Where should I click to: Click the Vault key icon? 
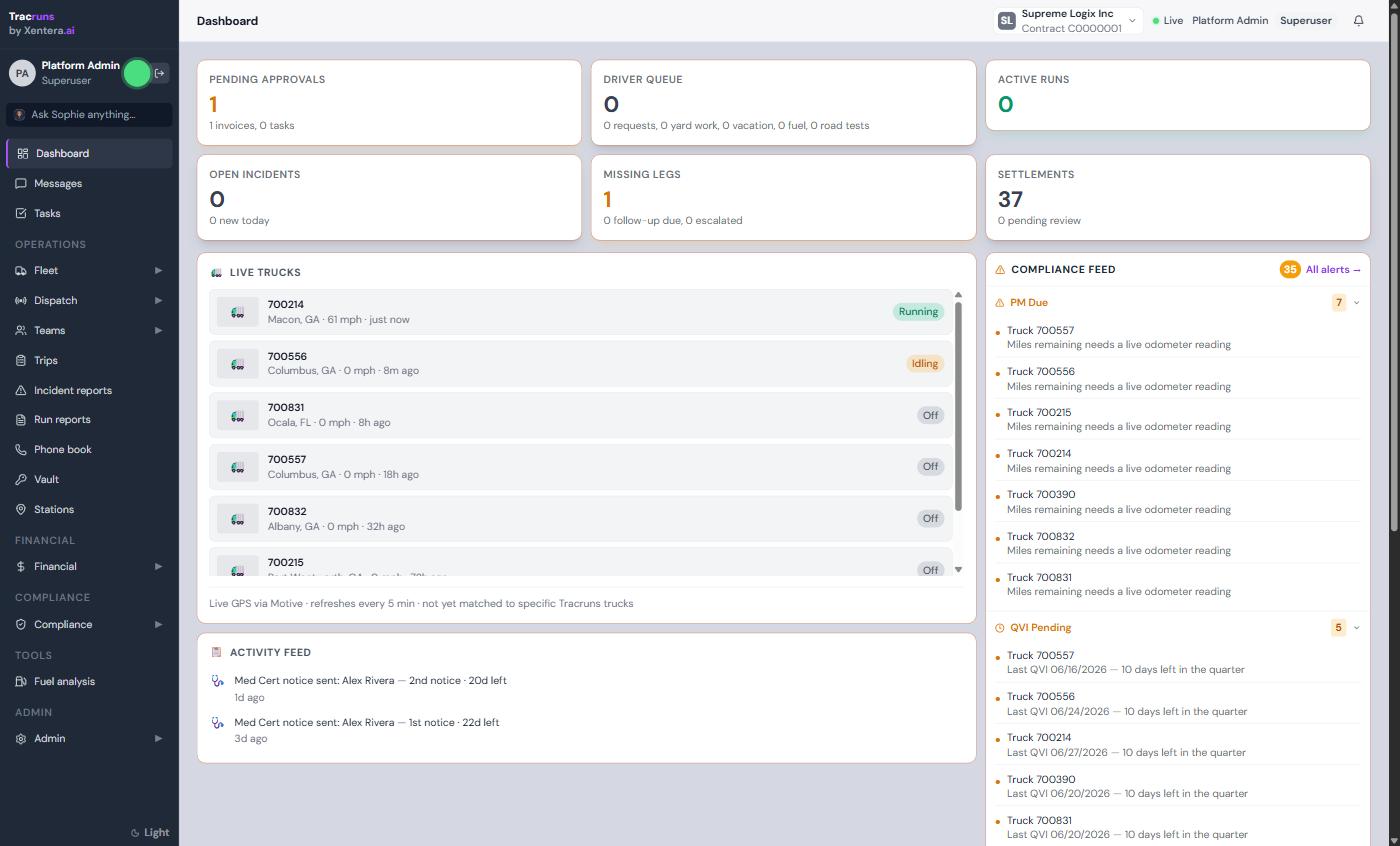point(21,480)
